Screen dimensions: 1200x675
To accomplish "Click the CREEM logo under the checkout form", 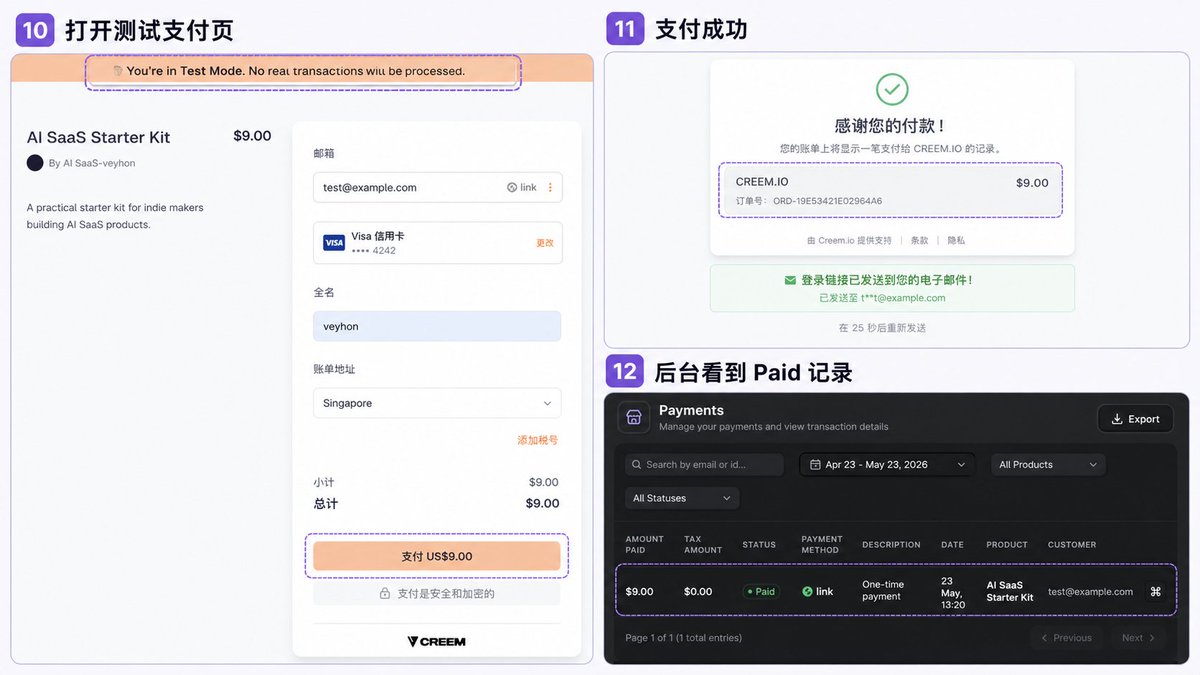I will coord(436,641).
